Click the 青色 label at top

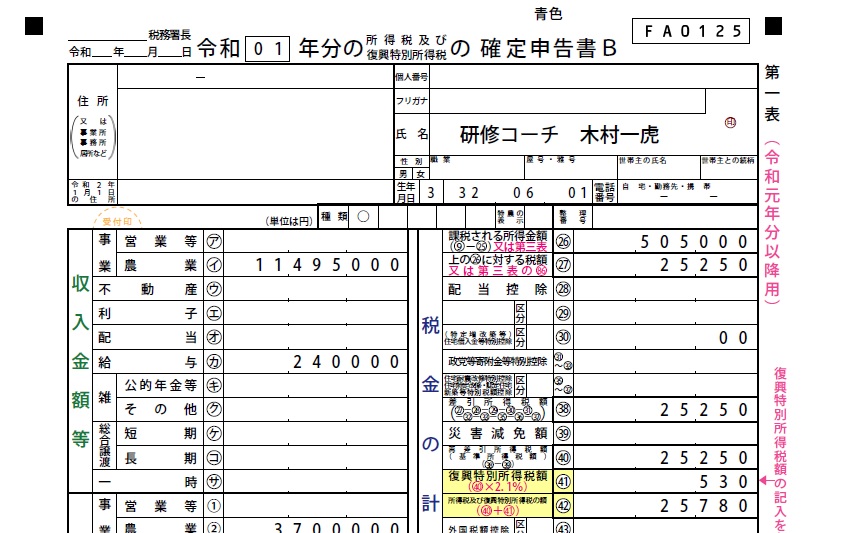[548, 13]
